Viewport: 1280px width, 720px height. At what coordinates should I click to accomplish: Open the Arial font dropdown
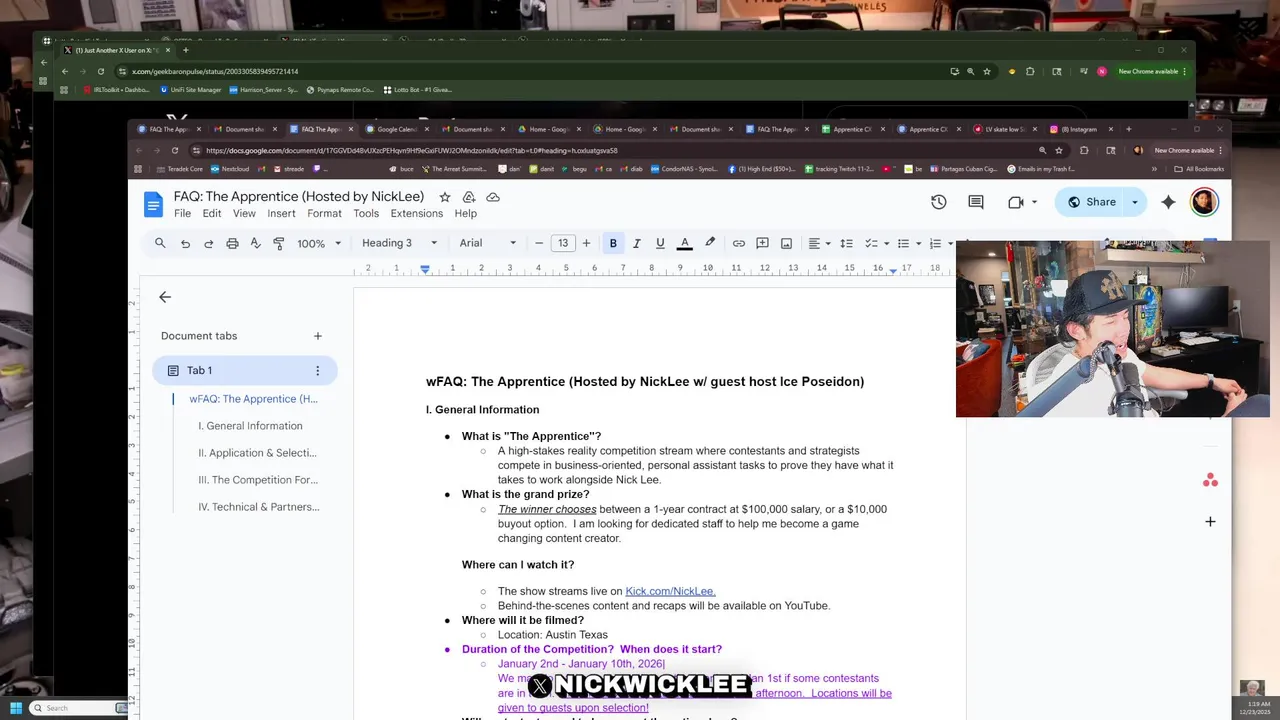tap(488, 243)
